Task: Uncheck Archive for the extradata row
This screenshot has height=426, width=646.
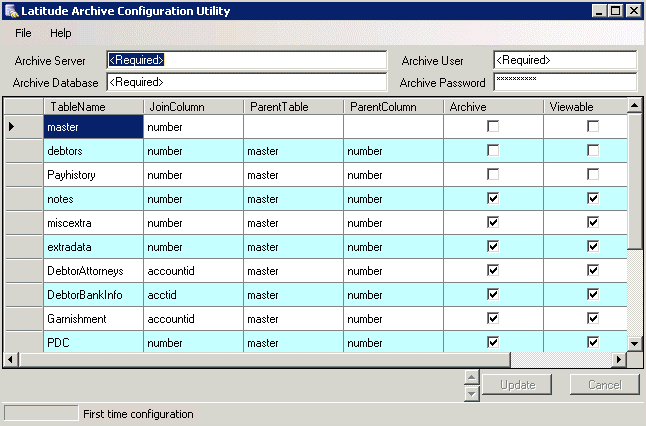Action: [x=493, y=246]
